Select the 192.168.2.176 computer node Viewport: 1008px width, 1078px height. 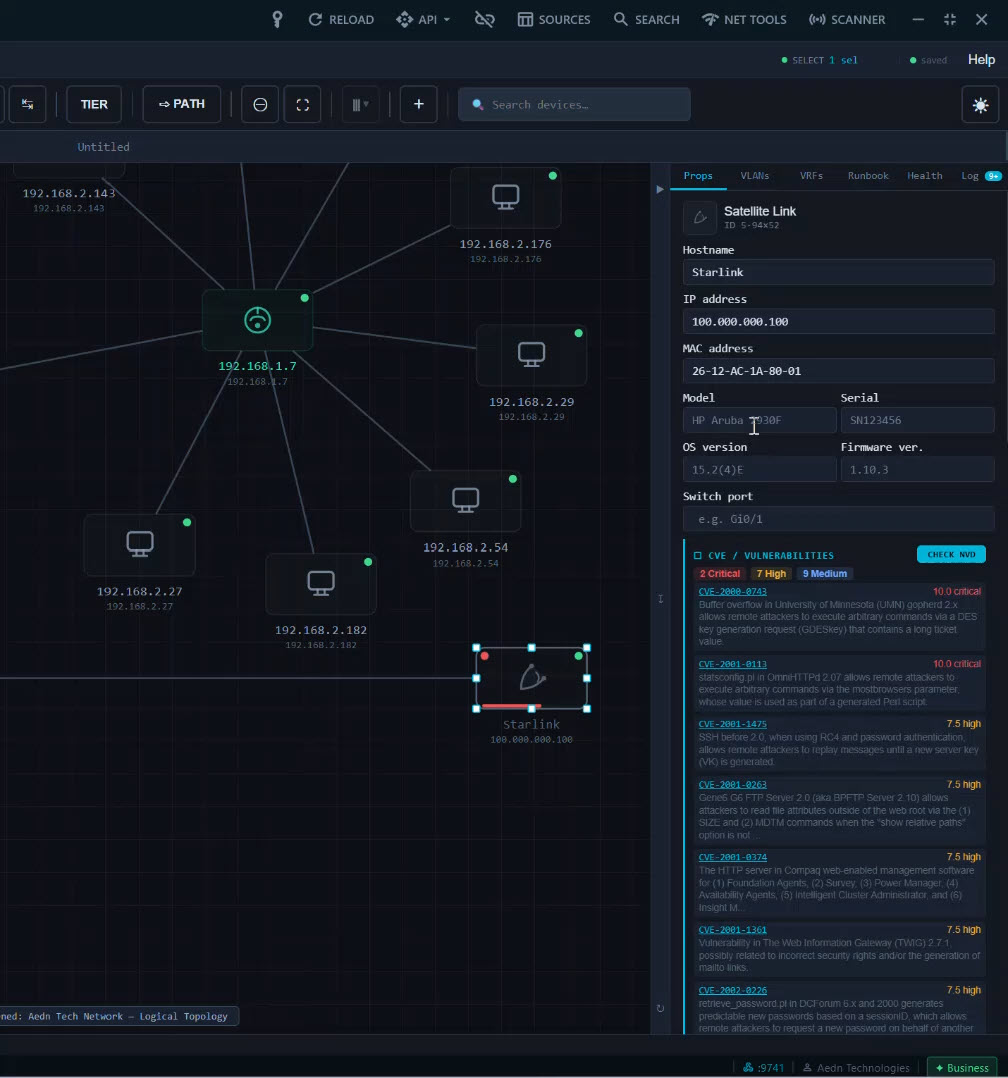coord(505,197)
